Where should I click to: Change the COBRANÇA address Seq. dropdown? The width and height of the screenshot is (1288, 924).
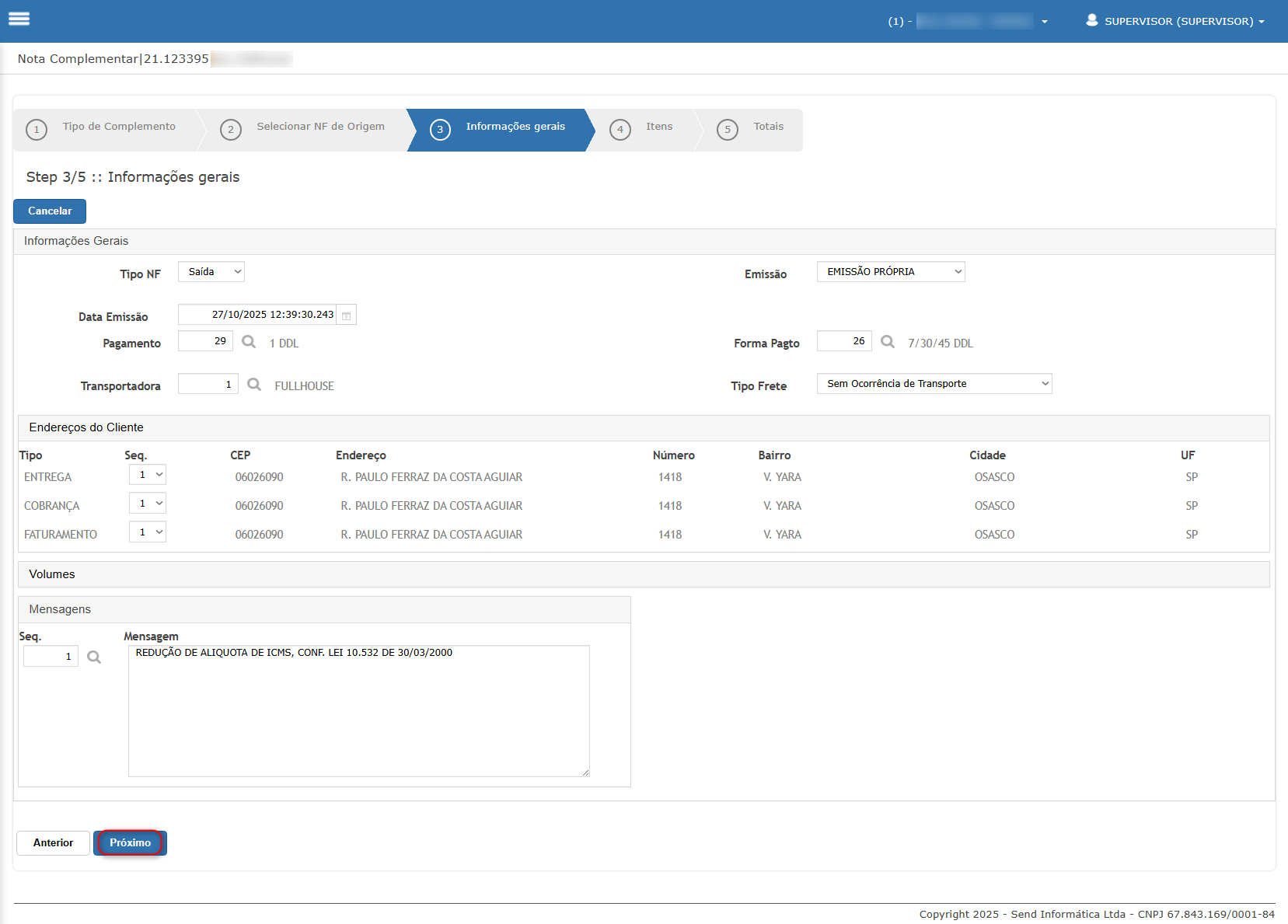pos(148,504)
